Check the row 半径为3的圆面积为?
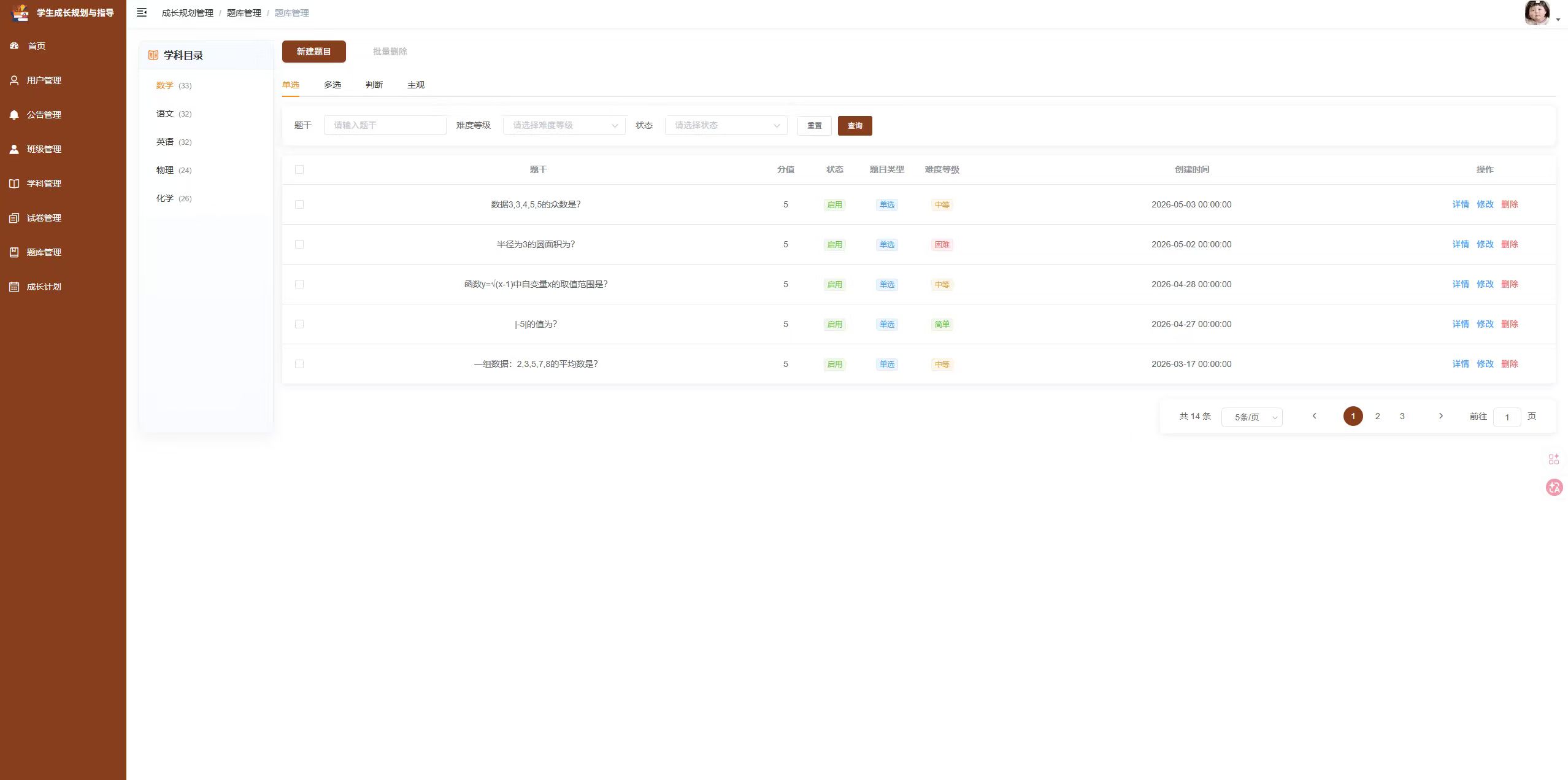 pos(299,244)
